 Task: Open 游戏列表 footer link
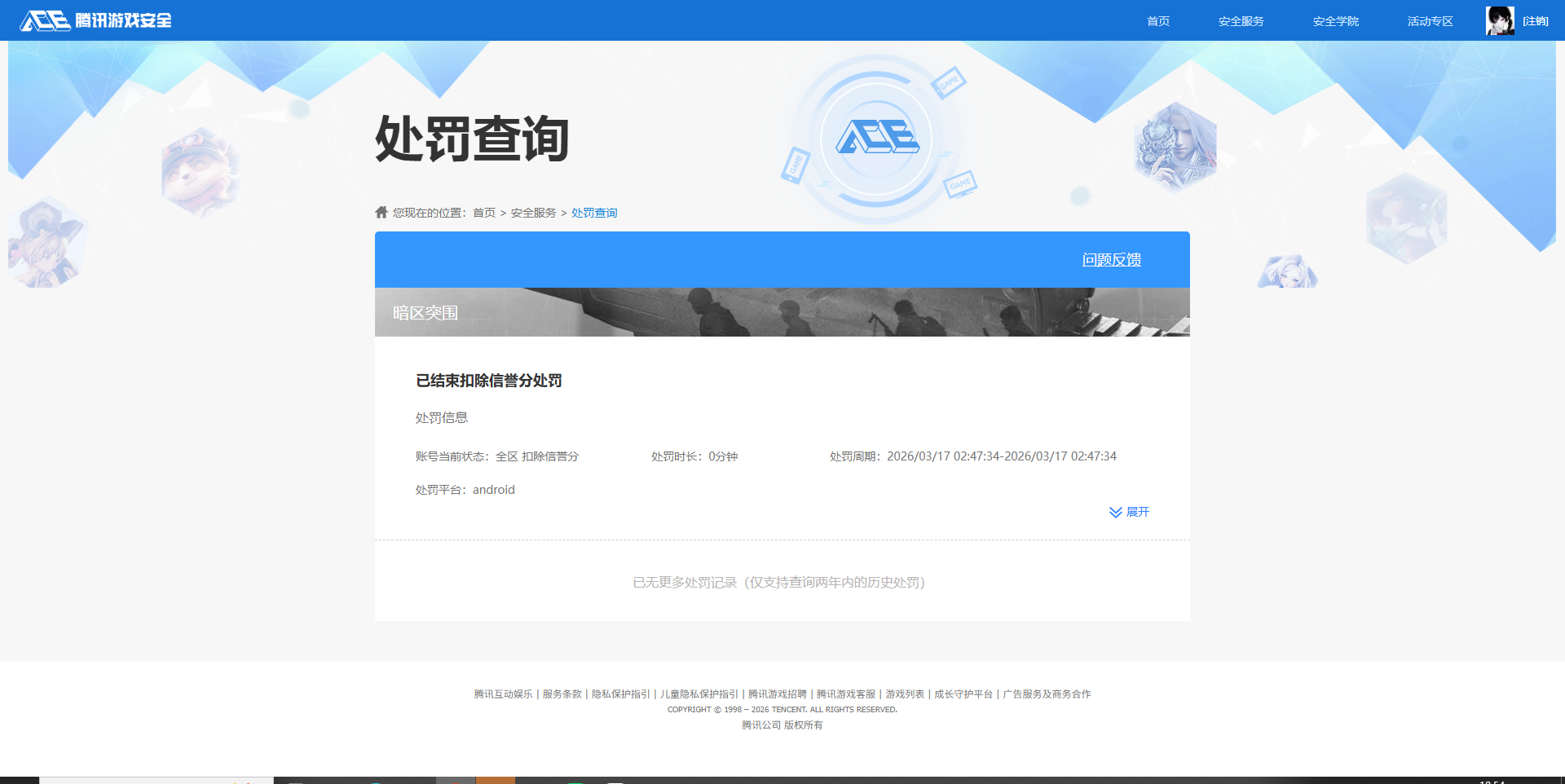click(905, 694)
